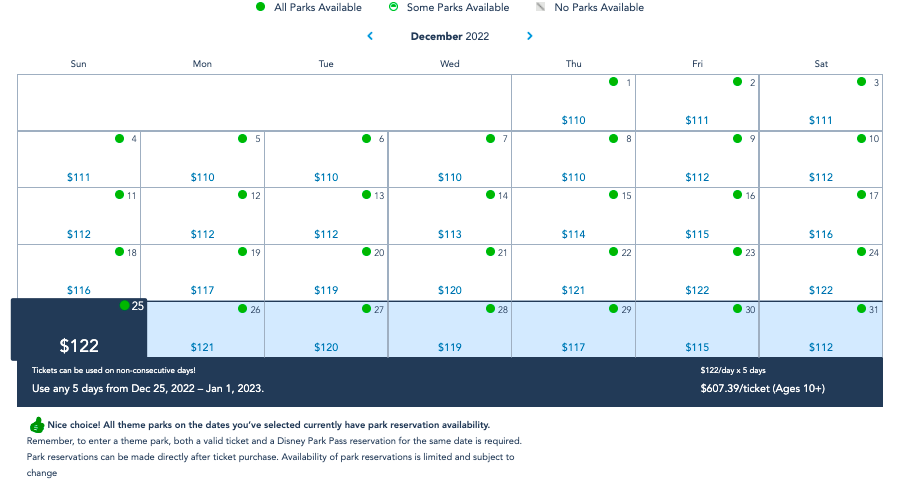Click the $121 price on December 26
The image size is (899, 492).
[202, 347]
